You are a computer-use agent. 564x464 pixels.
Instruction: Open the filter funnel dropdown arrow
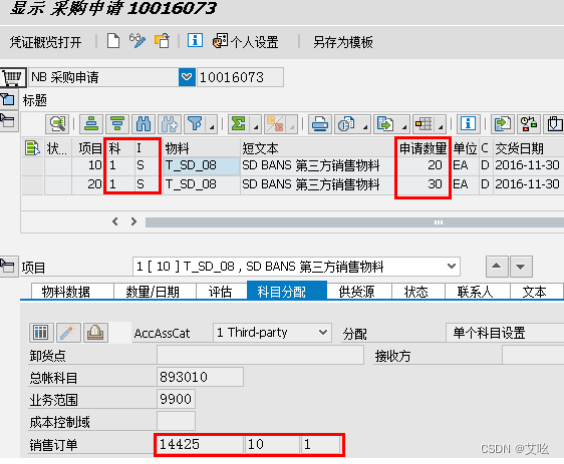coord(212,127)
